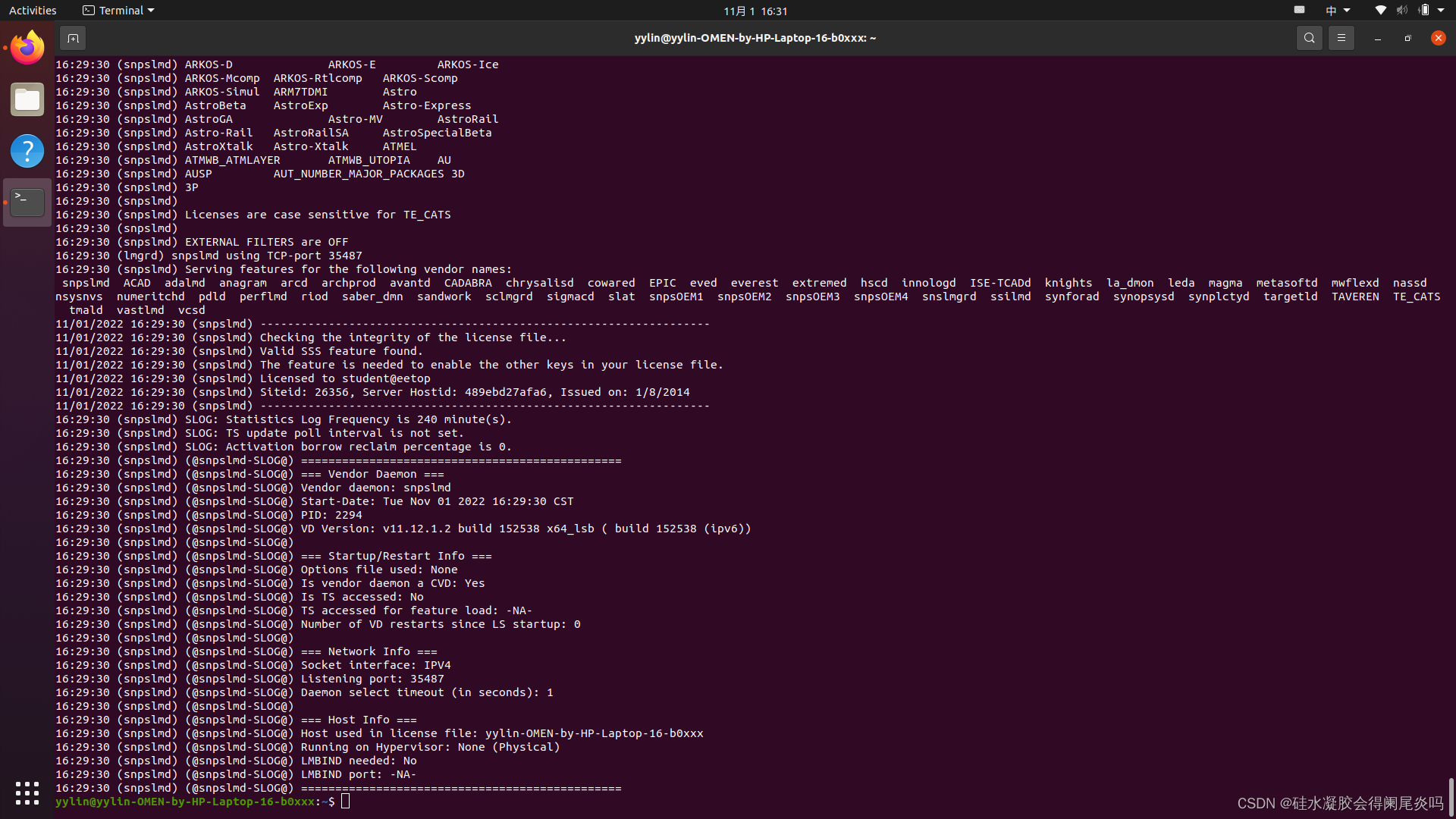The height and width of the screenshot is (819, 1456).
Task: Restore the terminal window size
Action: (1407, 38)
